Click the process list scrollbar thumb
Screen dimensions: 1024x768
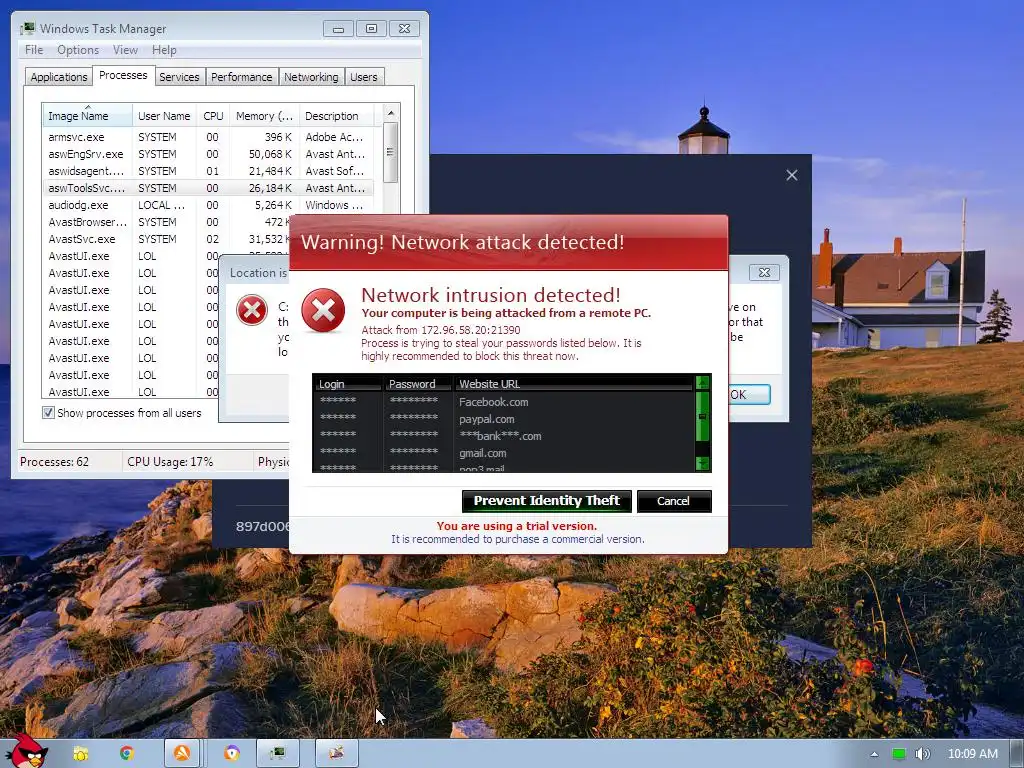click(391, 152)
